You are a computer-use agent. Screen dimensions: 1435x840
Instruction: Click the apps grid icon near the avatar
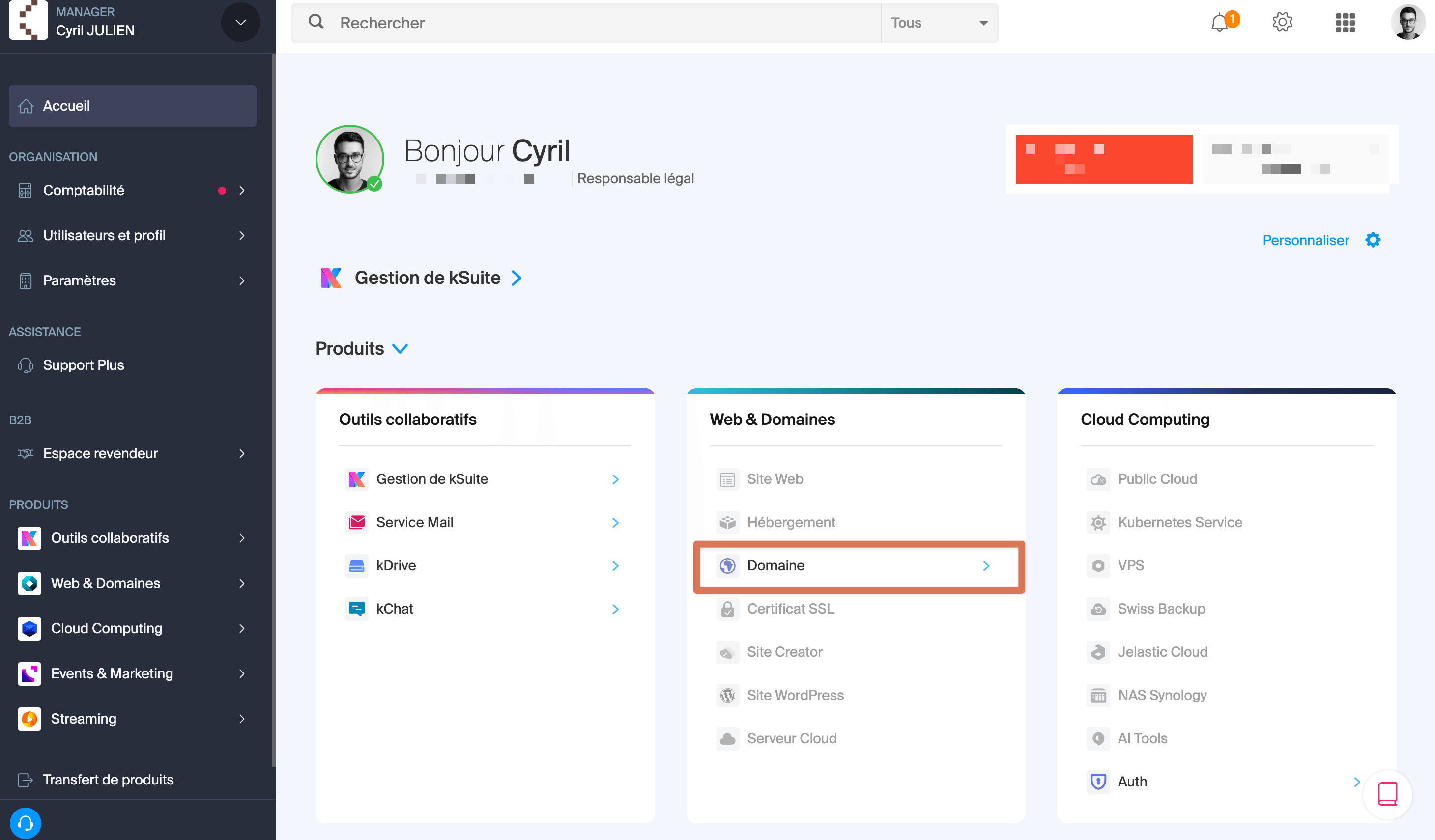(1345, 22)
